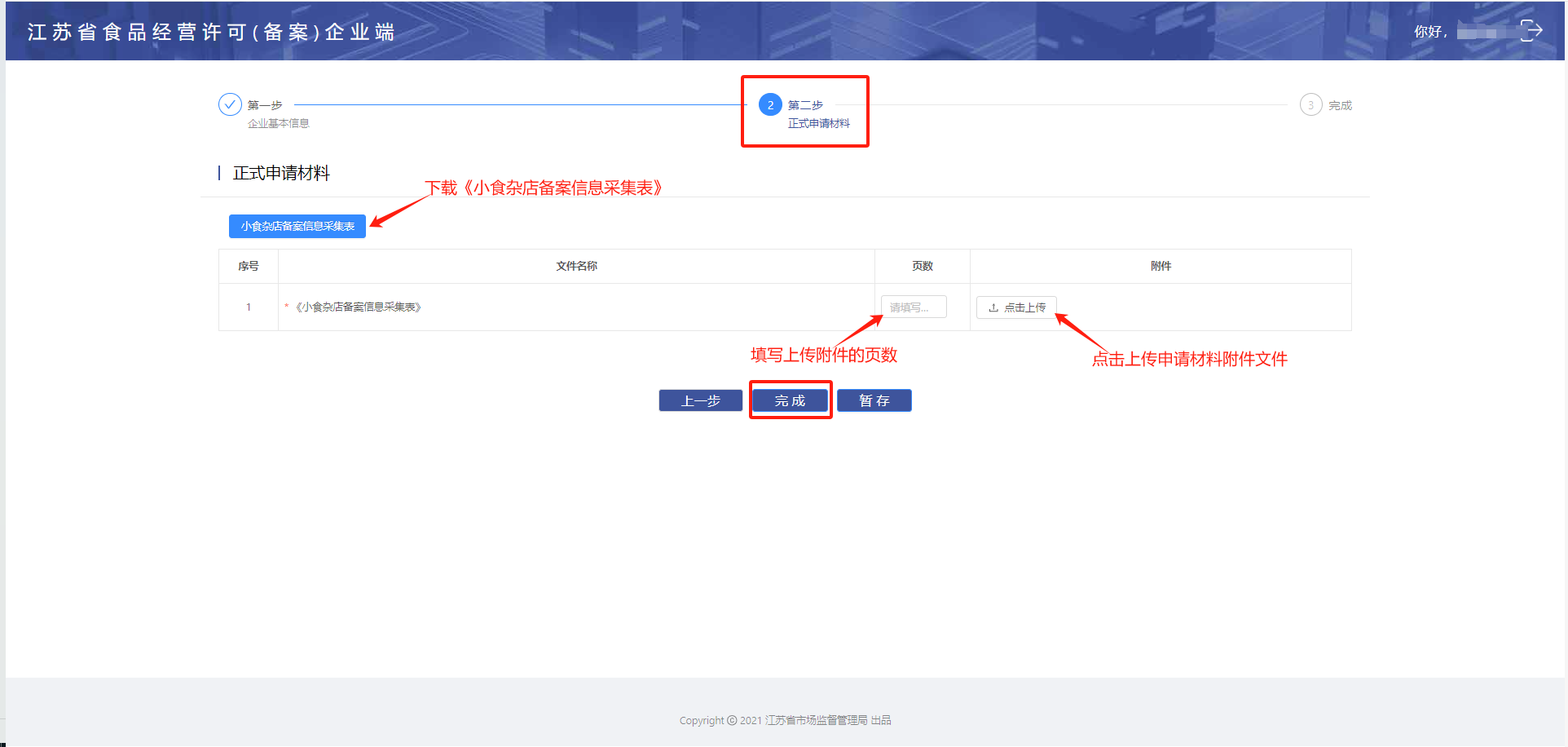Viewport: 1568px width, 747px height.
Task: Go back with the 上一步 button
Action: coord(700,400)
